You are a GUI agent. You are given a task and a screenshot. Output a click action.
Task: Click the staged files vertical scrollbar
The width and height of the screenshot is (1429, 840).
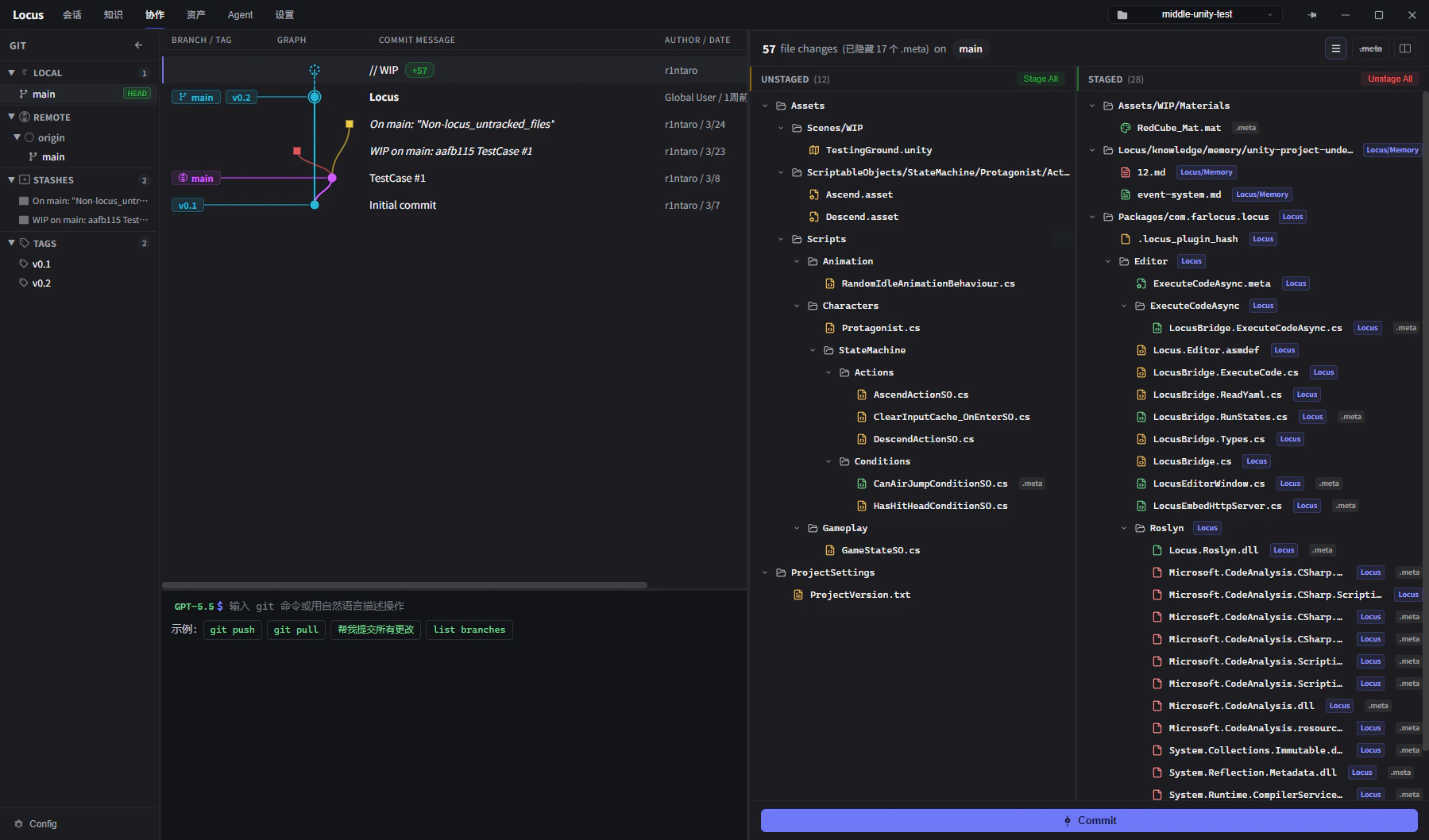click(x=1424, y=421)
